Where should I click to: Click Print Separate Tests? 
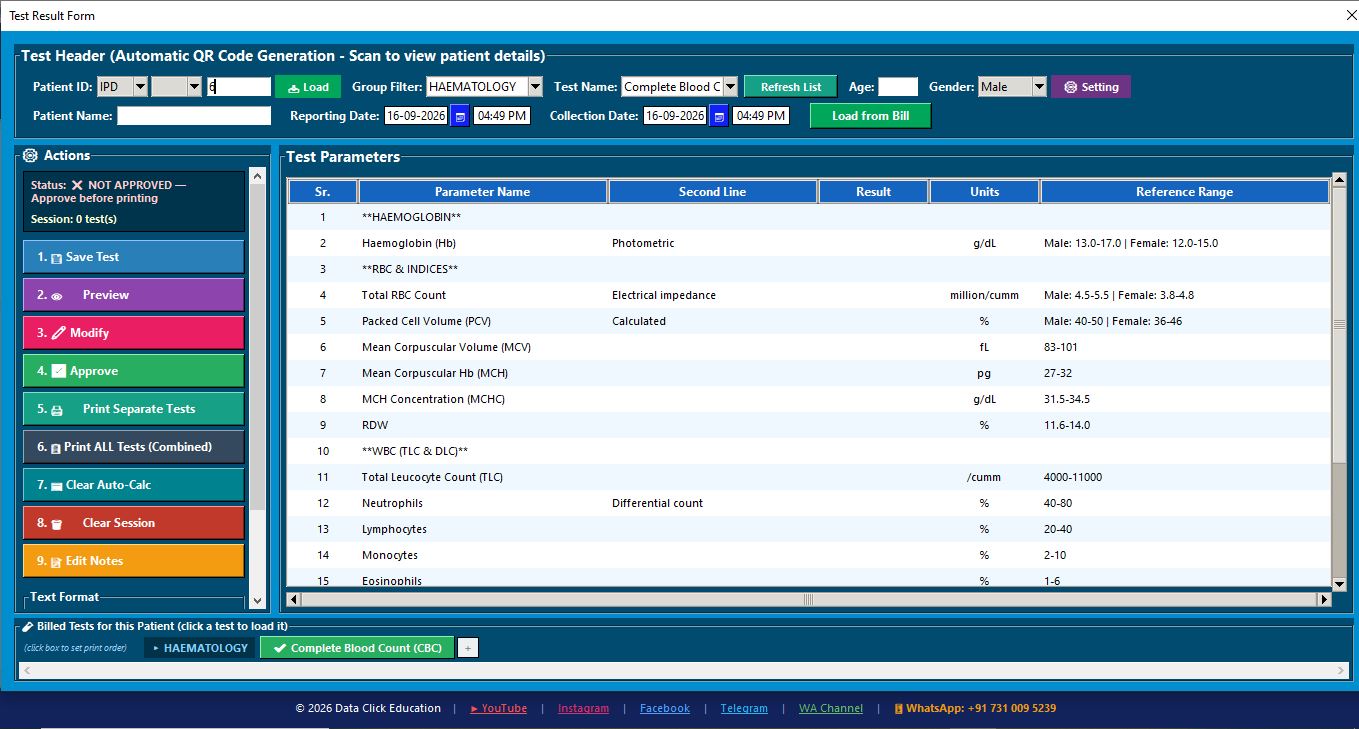click(x=133, y=409)
